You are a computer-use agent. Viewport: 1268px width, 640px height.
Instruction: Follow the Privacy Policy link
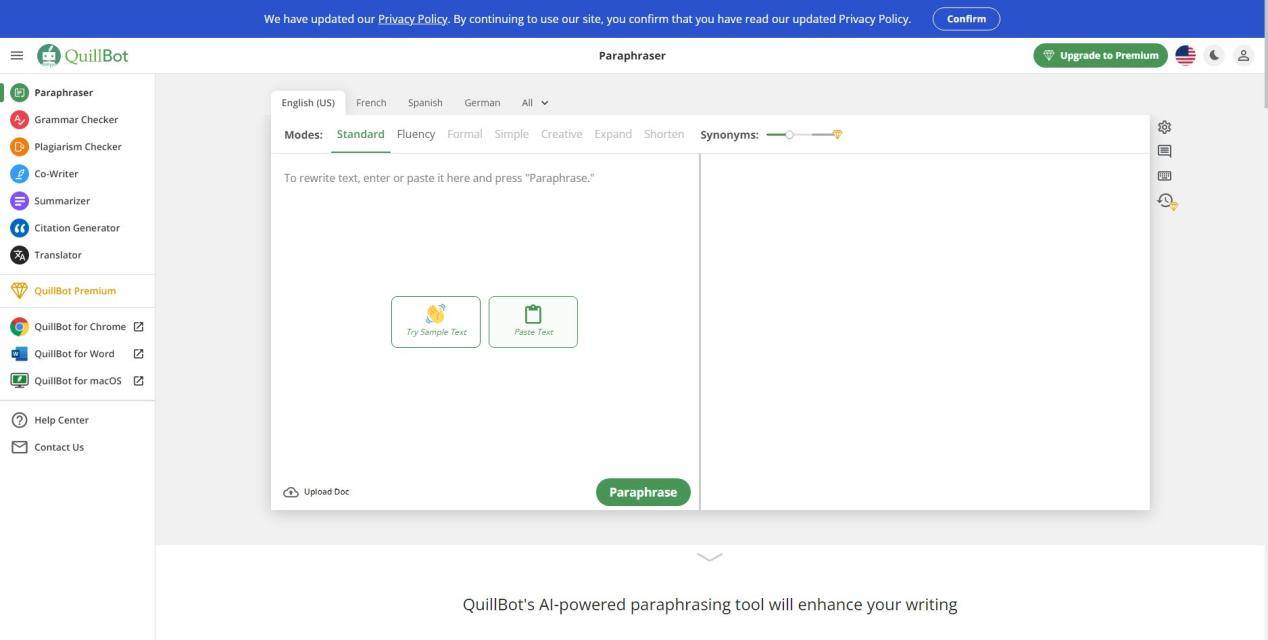tap(412, 19)
